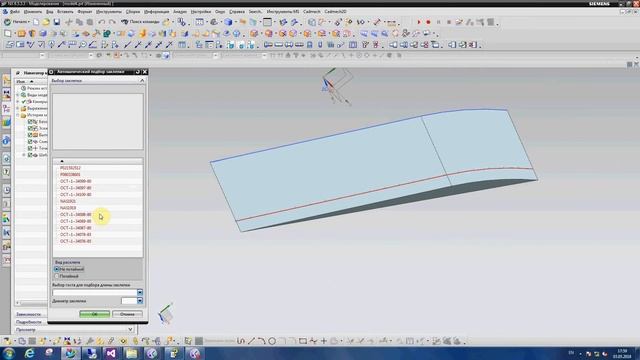Click the Начало start button in toolbar
640x360 pixels.
16,22
